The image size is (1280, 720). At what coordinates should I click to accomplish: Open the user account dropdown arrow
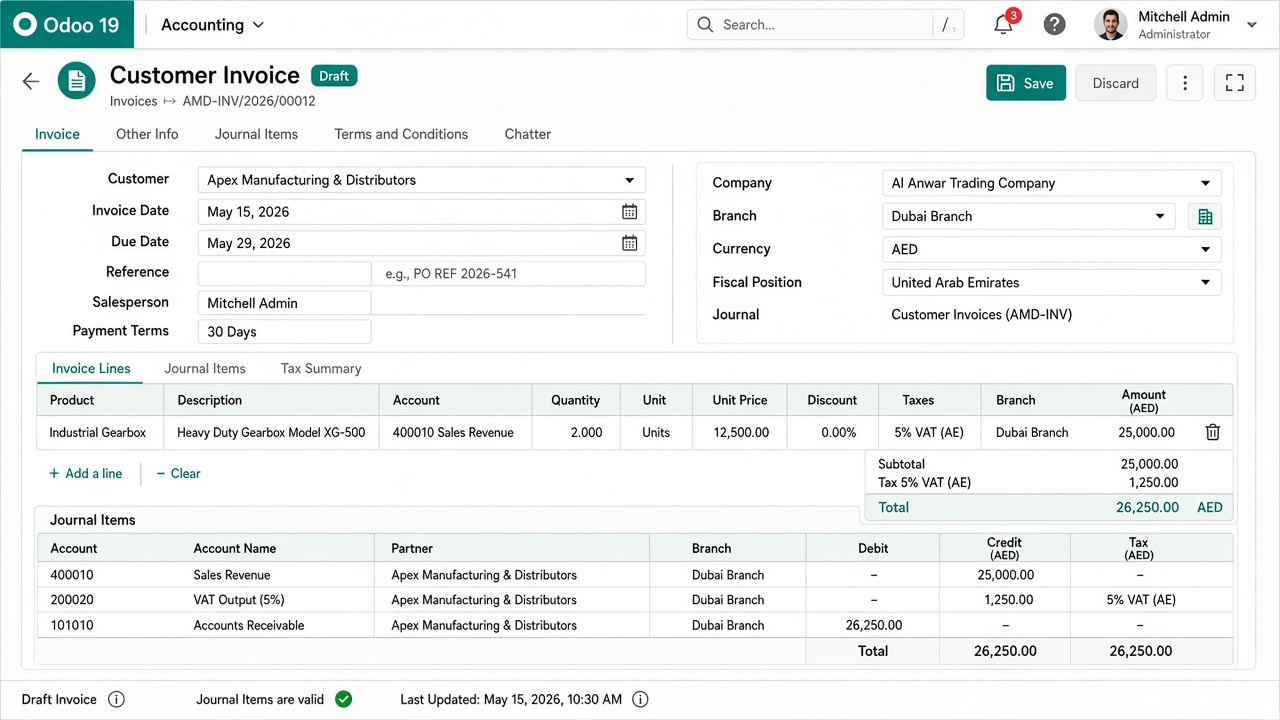(1252, 25)
